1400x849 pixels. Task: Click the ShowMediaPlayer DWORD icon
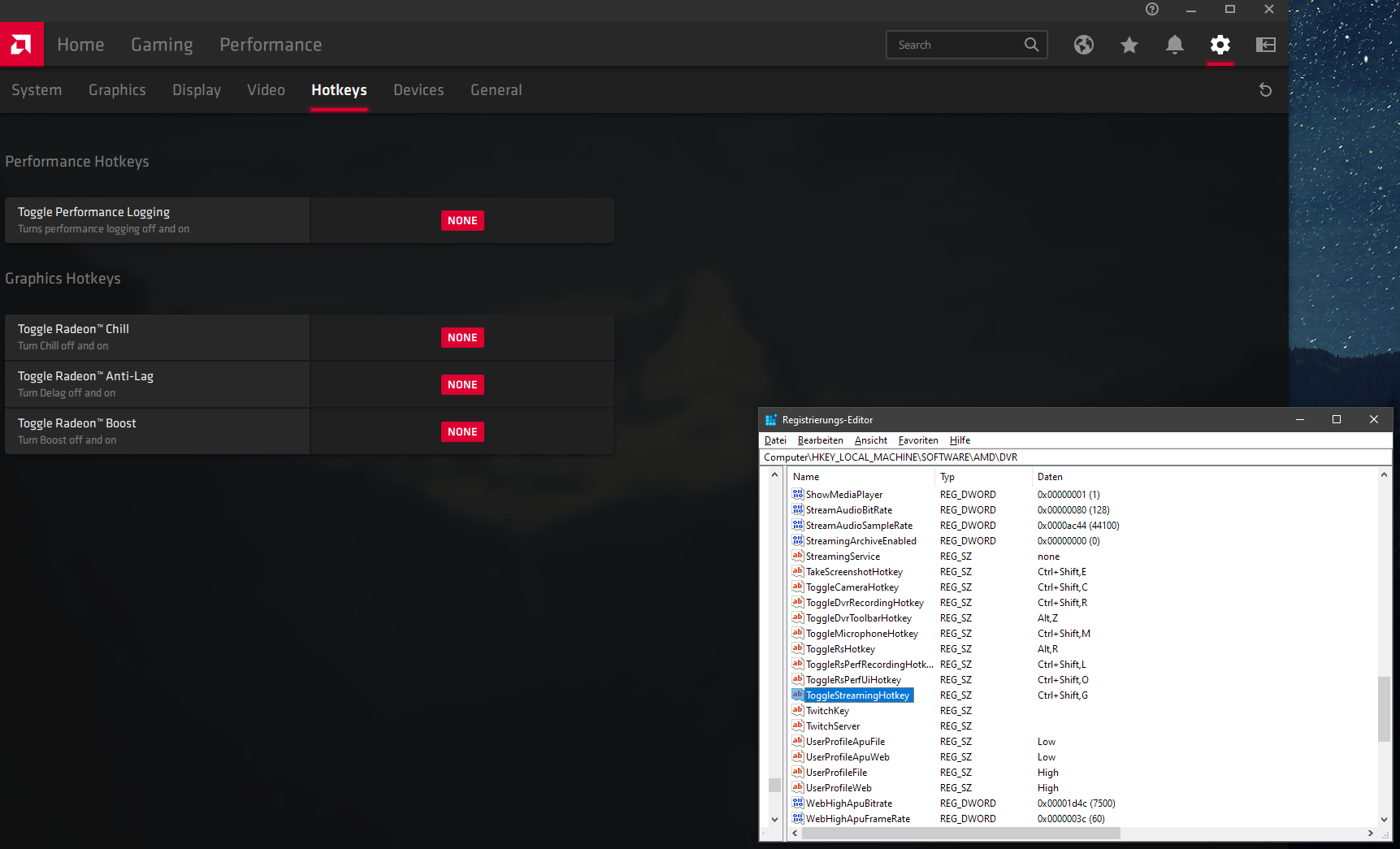[x=798, y=494]
